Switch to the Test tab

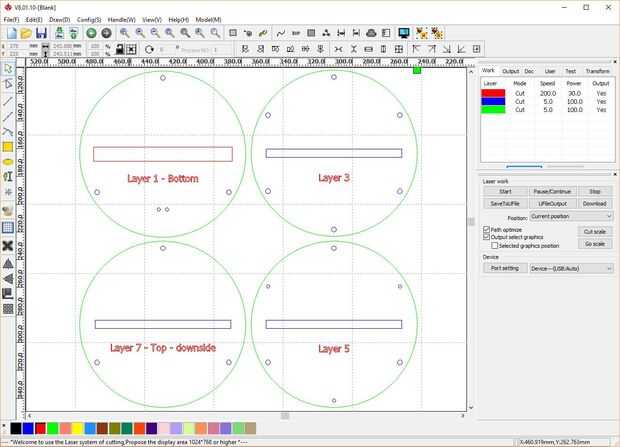point(570,71)
